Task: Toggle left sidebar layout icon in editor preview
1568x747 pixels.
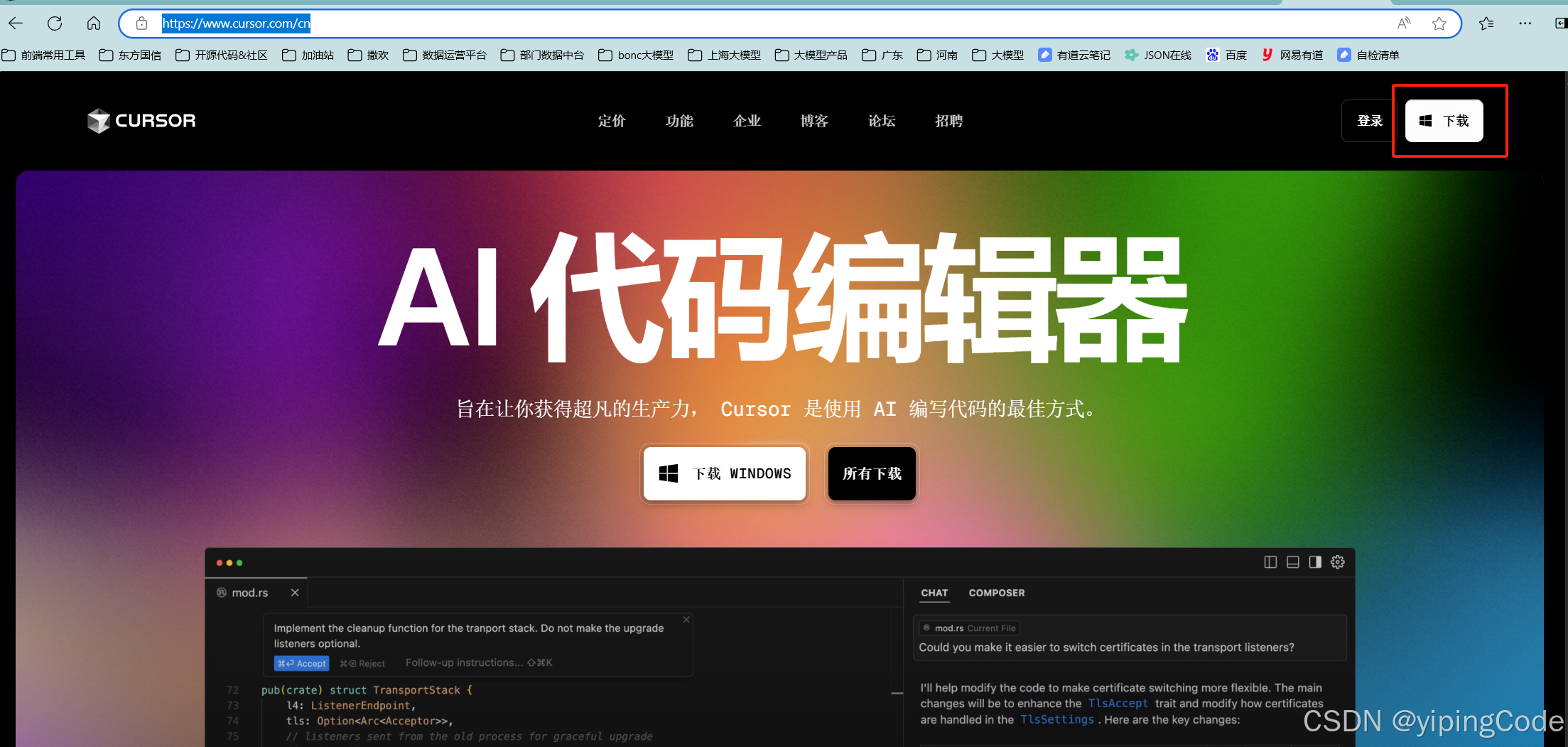Action: pyautogui.click(x=1270, y=562)
